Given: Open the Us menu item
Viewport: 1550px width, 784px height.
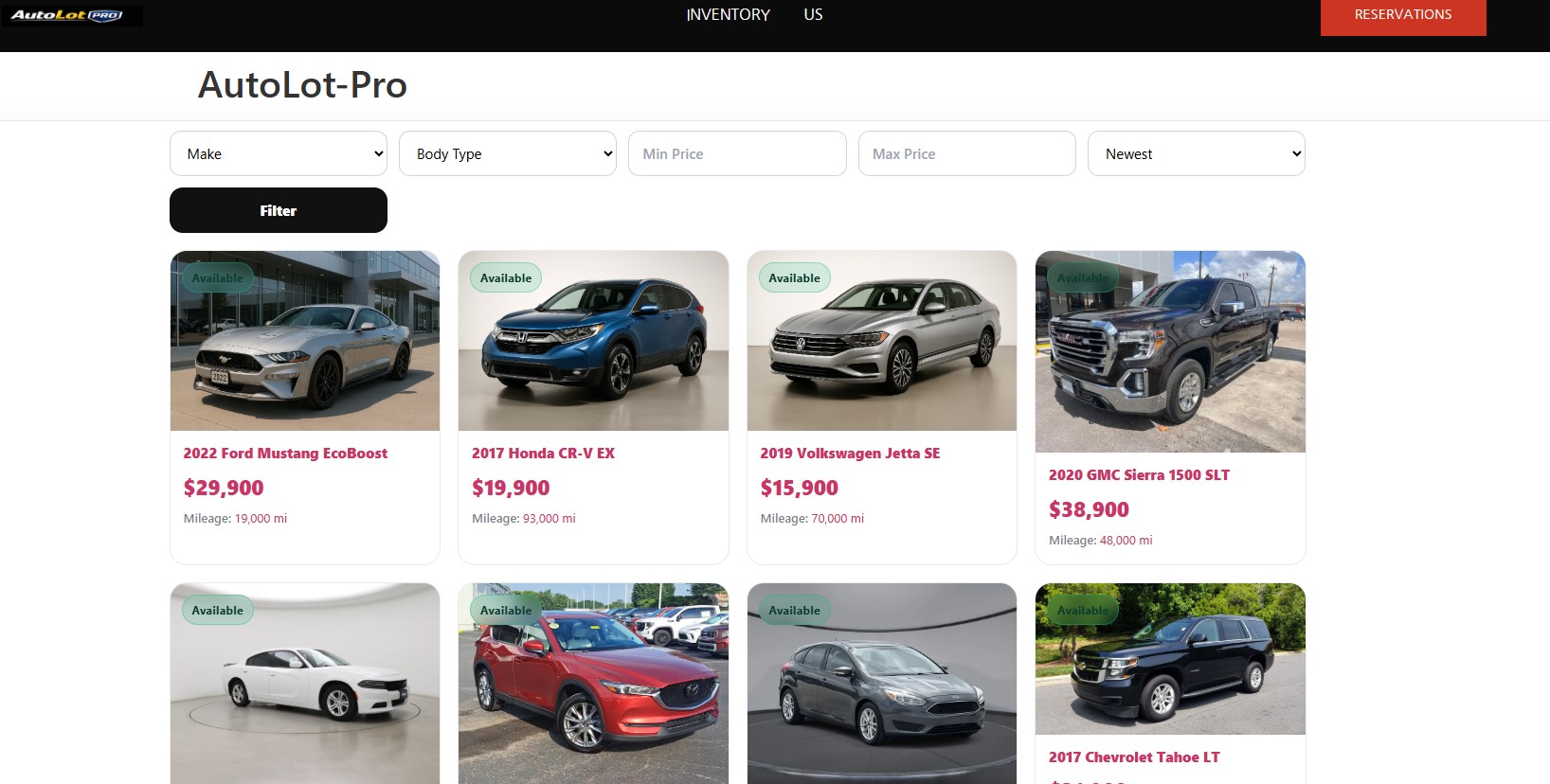Looking at the screenshot, I should 813,15.
